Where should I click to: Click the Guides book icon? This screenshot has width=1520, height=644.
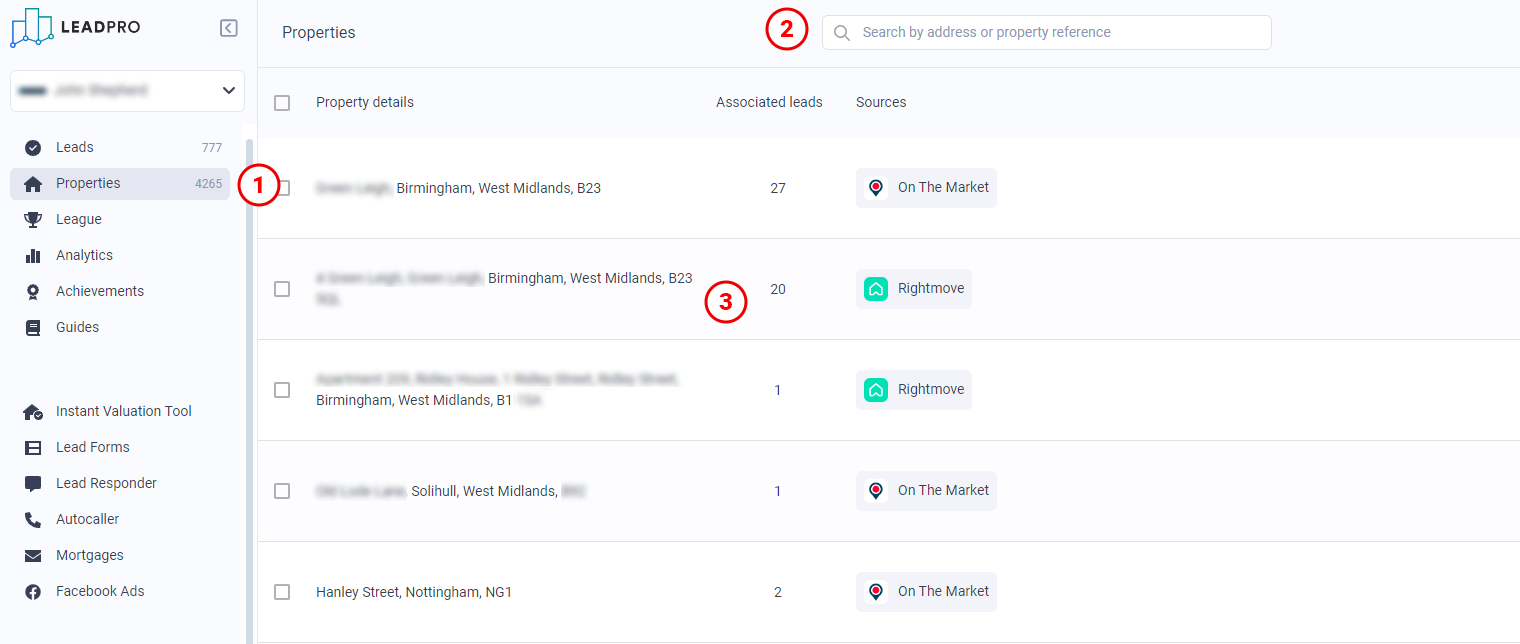coord(33,328)
